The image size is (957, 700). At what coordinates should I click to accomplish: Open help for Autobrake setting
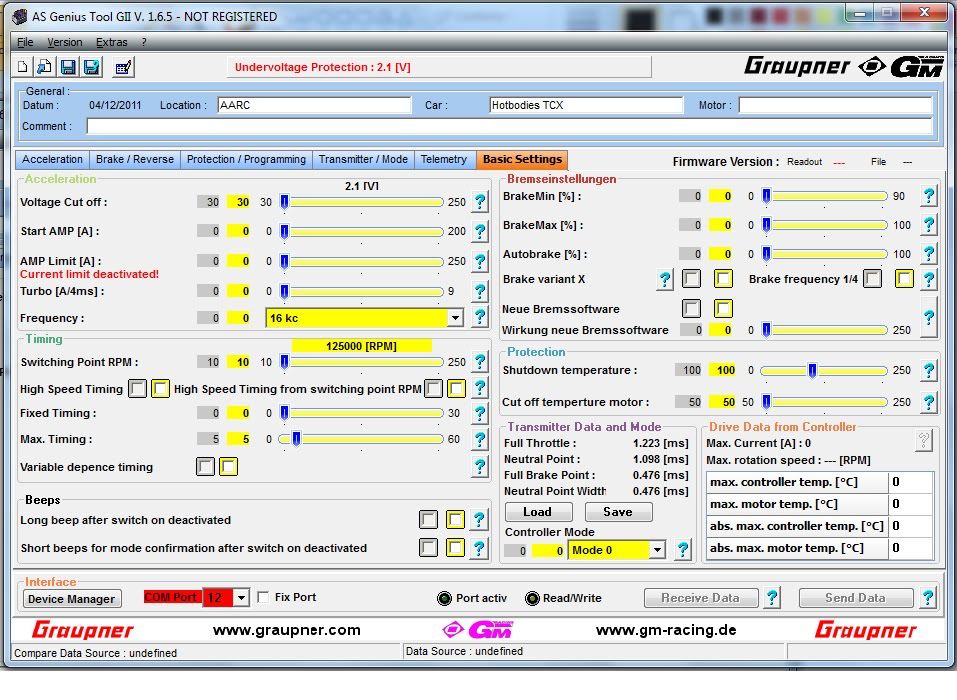(928, 253)
